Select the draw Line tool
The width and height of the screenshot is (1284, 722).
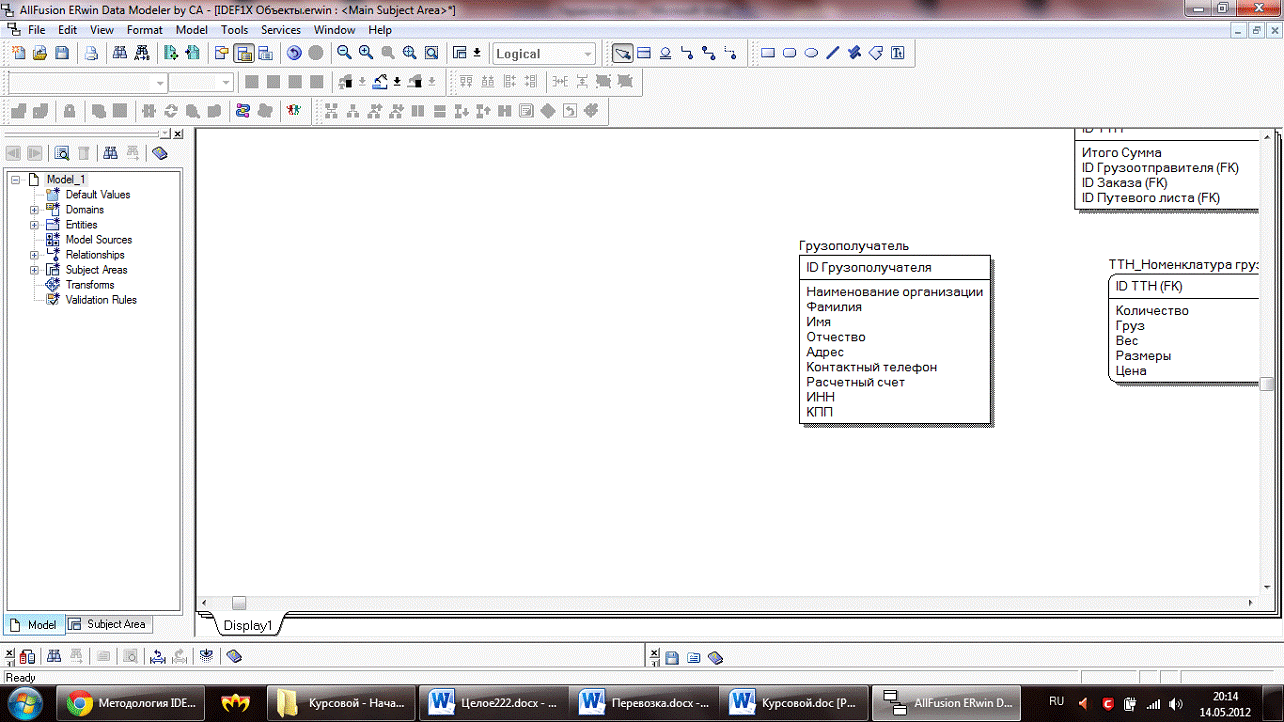point(832,54)
